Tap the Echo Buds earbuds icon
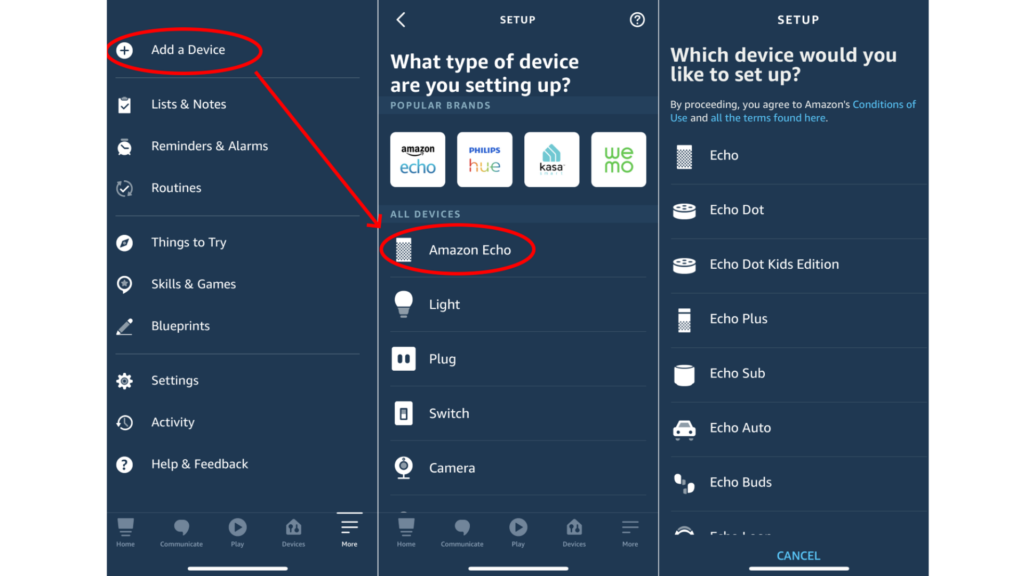Screen dimensions: 1024x576 coord(684,483)
